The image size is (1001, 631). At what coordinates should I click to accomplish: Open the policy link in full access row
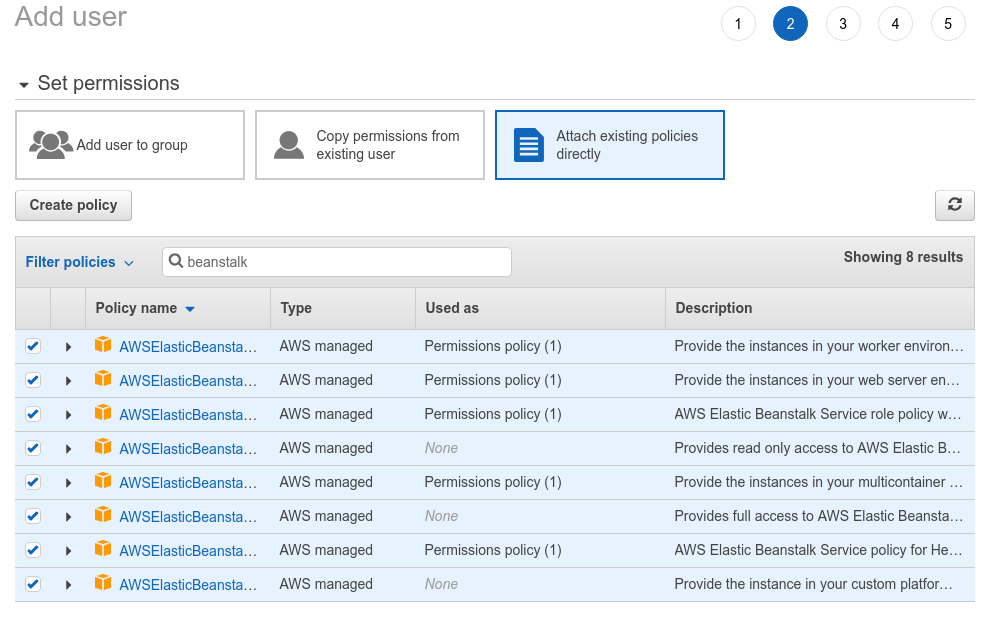click(188, 517)
